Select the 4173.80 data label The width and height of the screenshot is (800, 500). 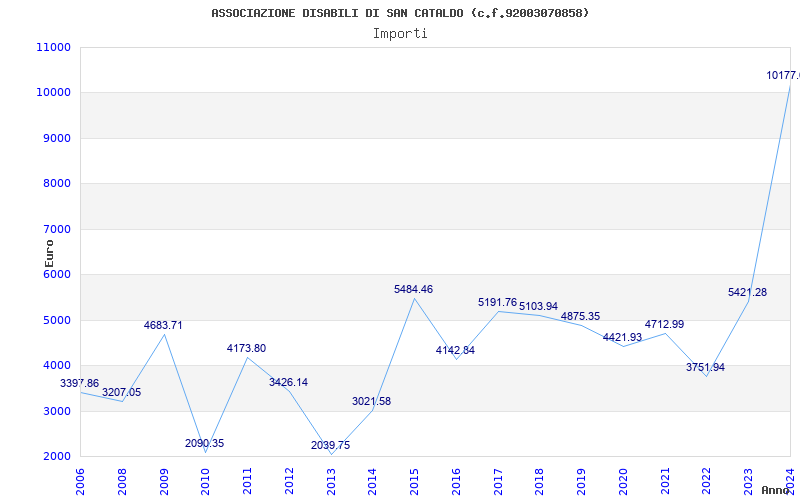click(246, 348)
